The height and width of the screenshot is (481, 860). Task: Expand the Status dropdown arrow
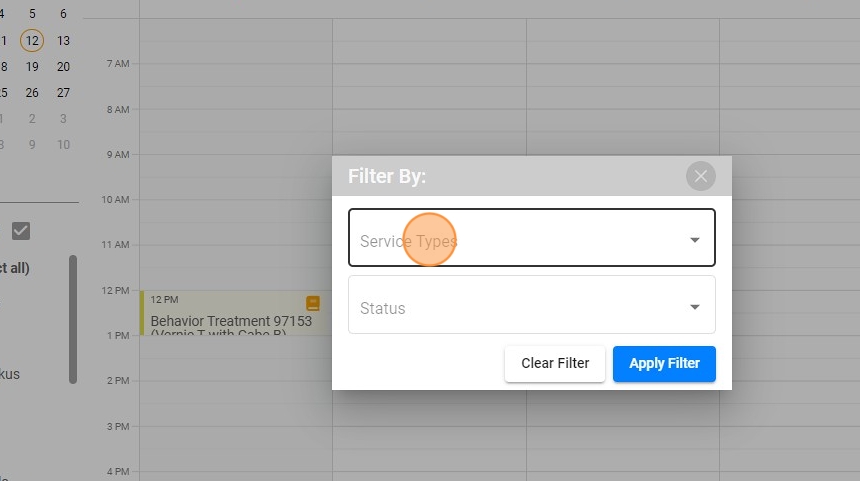pos(695,307)
